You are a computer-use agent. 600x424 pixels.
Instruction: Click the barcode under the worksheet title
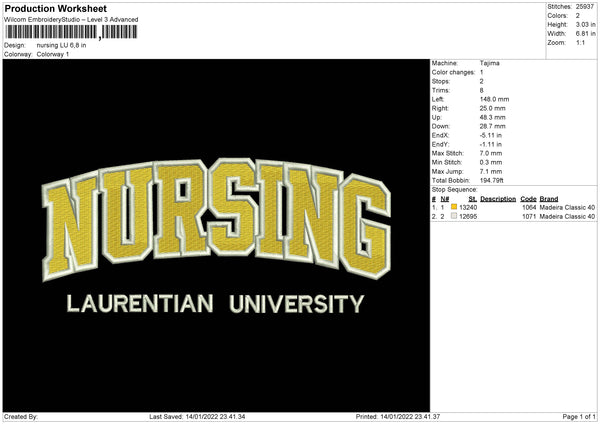coord(71,32)
